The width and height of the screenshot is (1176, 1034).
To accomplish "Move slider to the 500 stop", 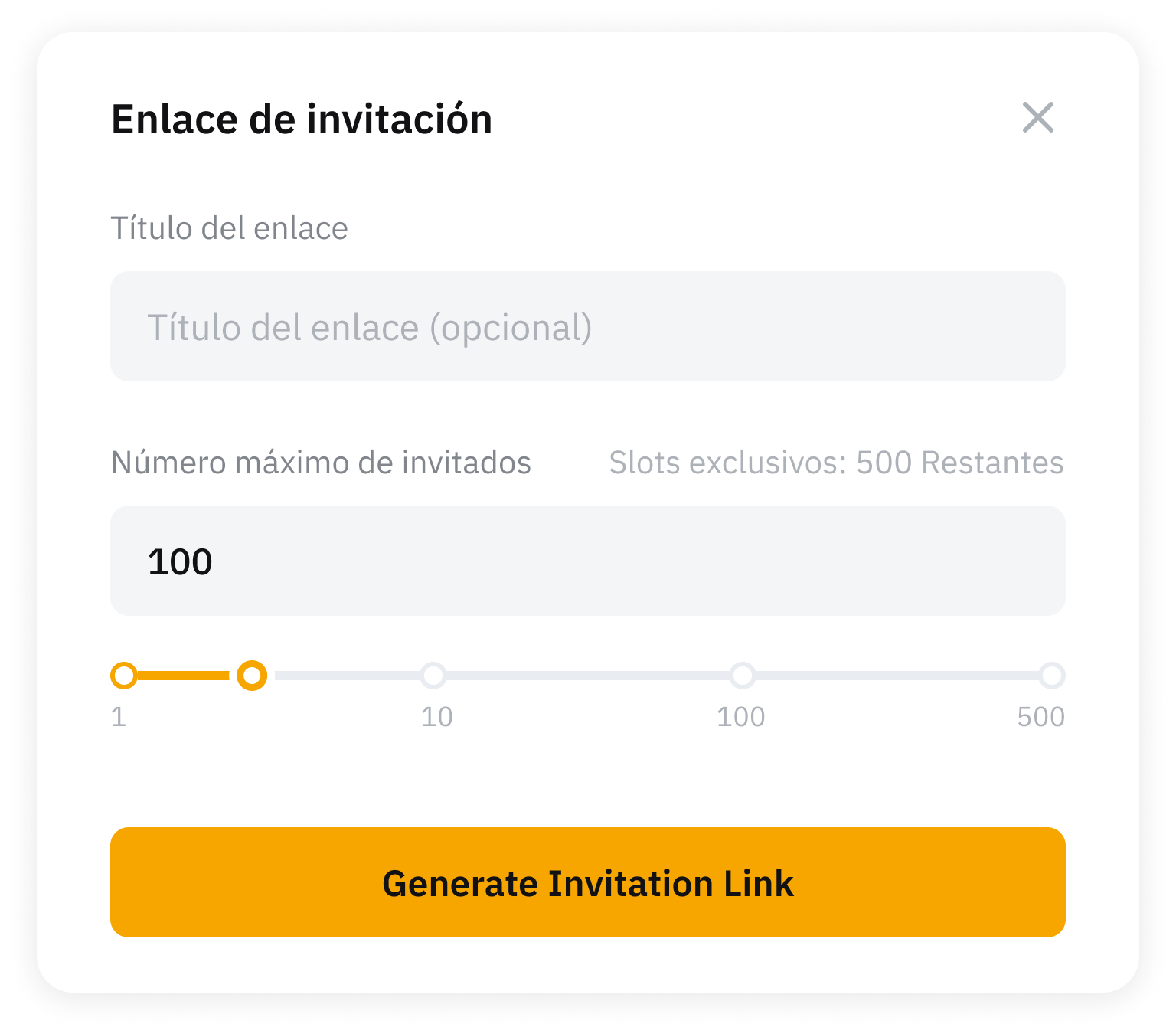I will pos(1052,676).
